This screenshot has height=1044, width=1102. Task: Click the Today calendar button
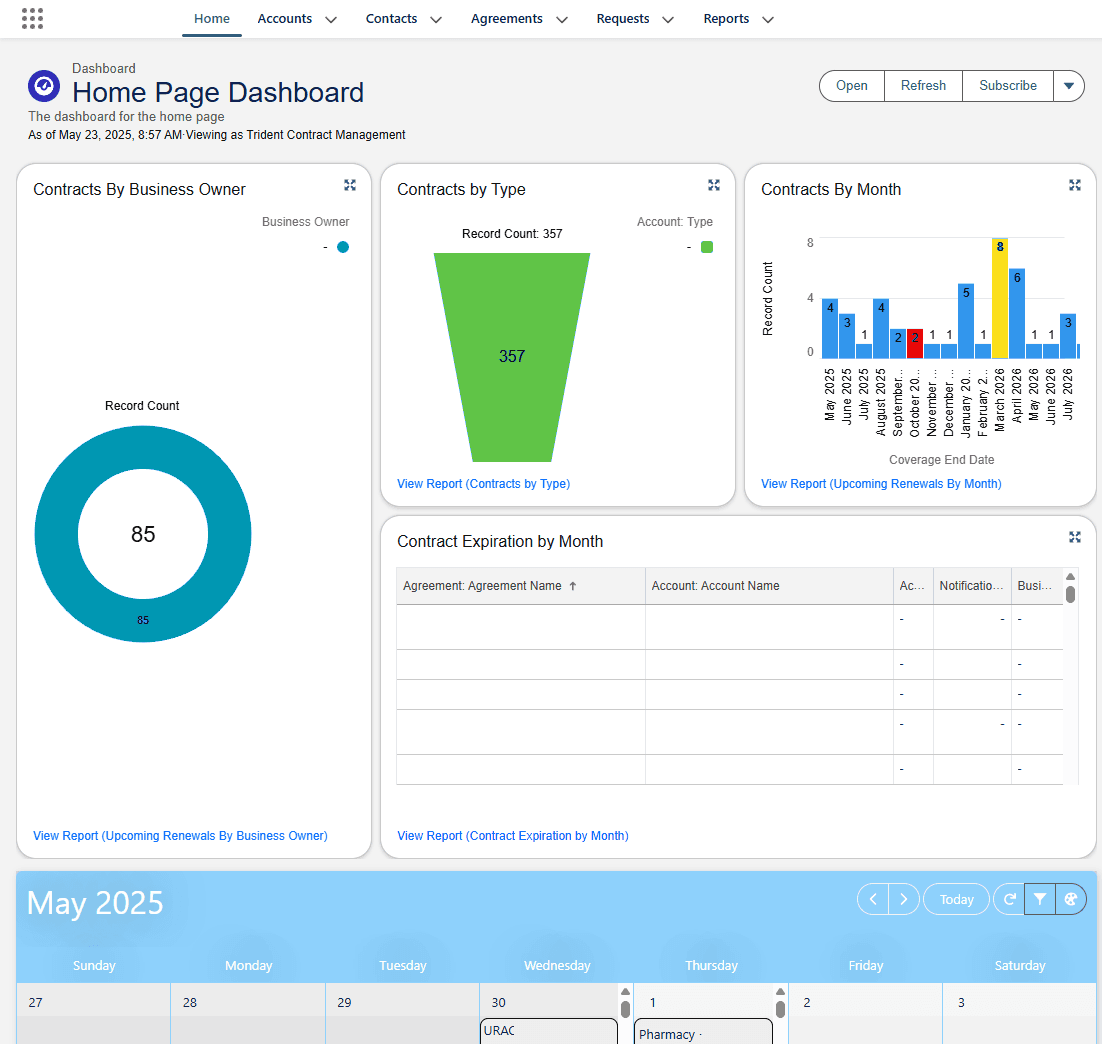click(957, 899)
